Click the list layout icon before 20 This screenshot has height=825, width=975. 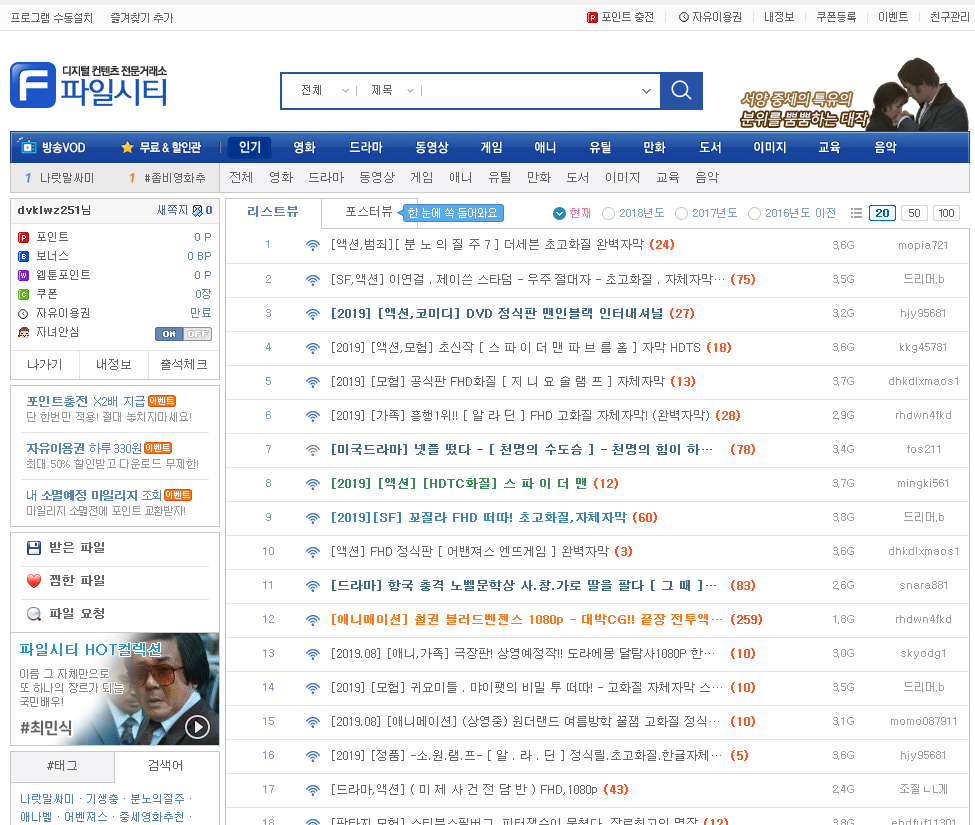coord(856,213)
